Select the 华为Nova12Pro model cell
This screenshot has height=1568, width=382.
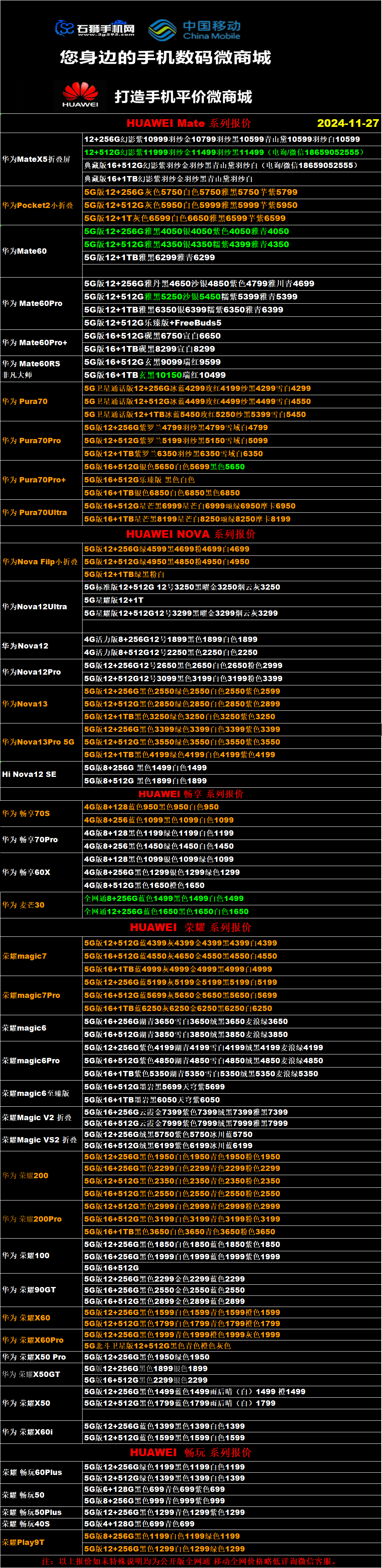click(41, 672)
